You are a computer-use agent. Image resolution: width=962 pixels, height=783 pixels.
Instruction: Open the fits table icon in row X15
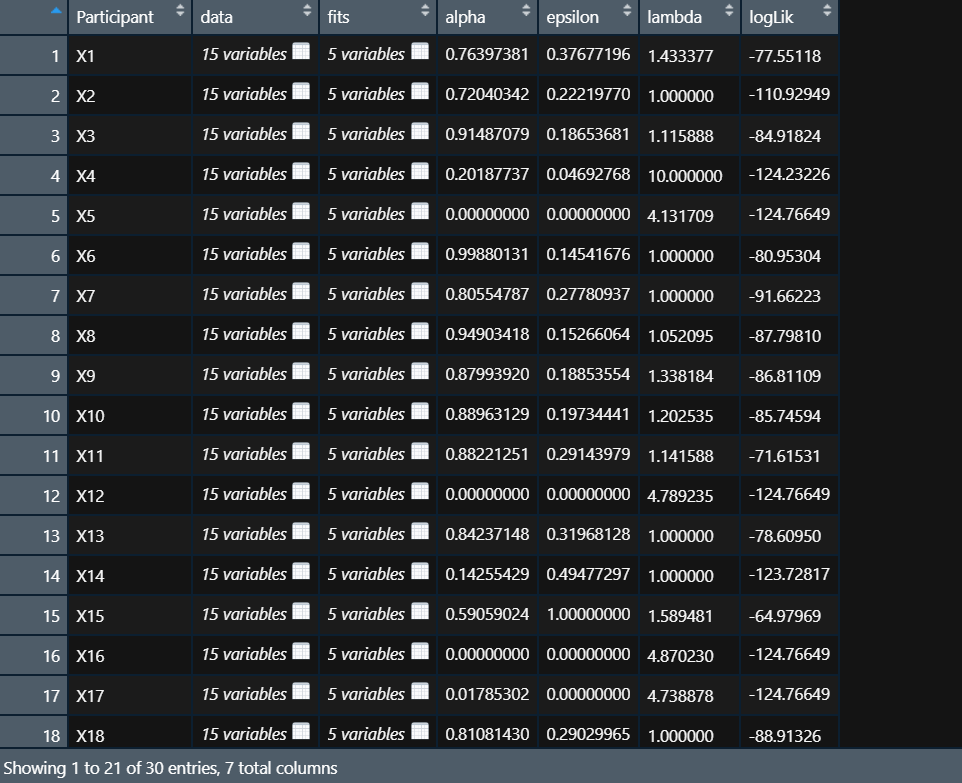click(420, 611)
